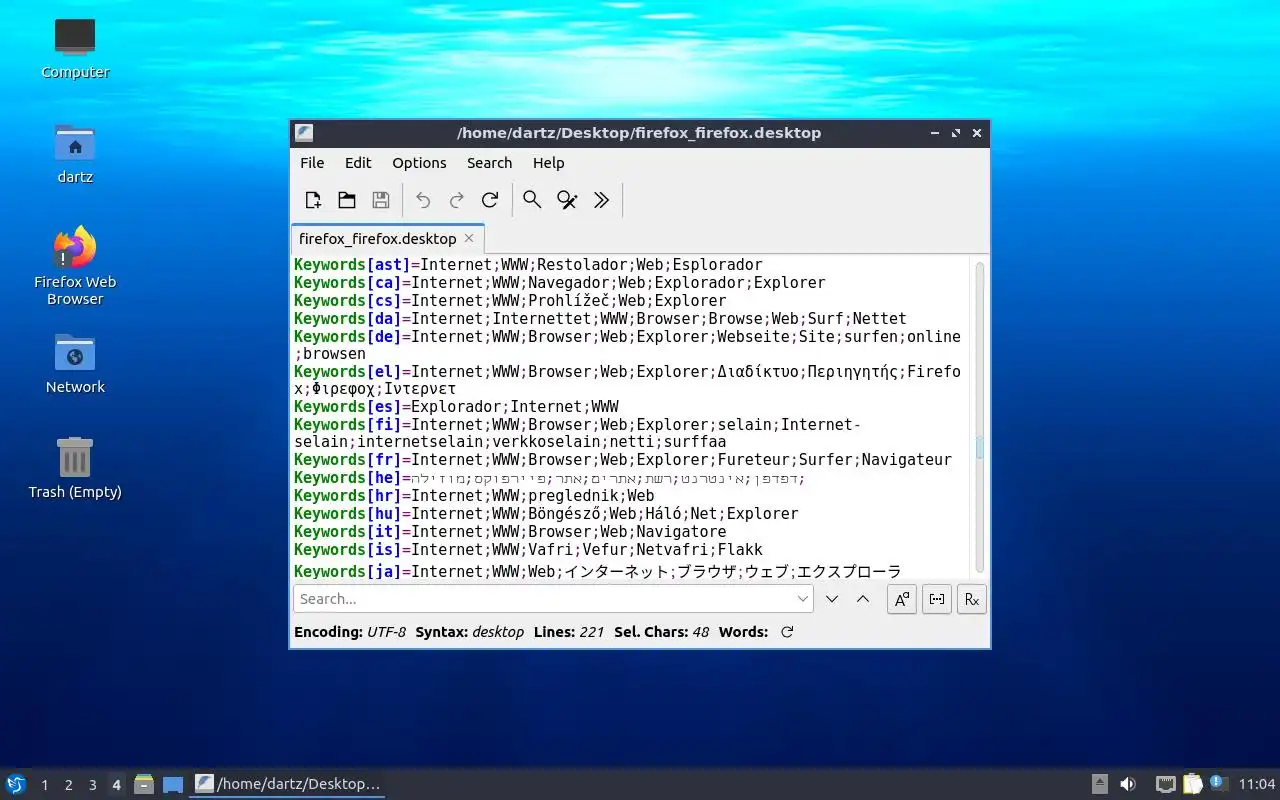Open the search history dropdown arrow
Image resolution: width=1280 pixels, height=800 pixels.
coord(803,599)
